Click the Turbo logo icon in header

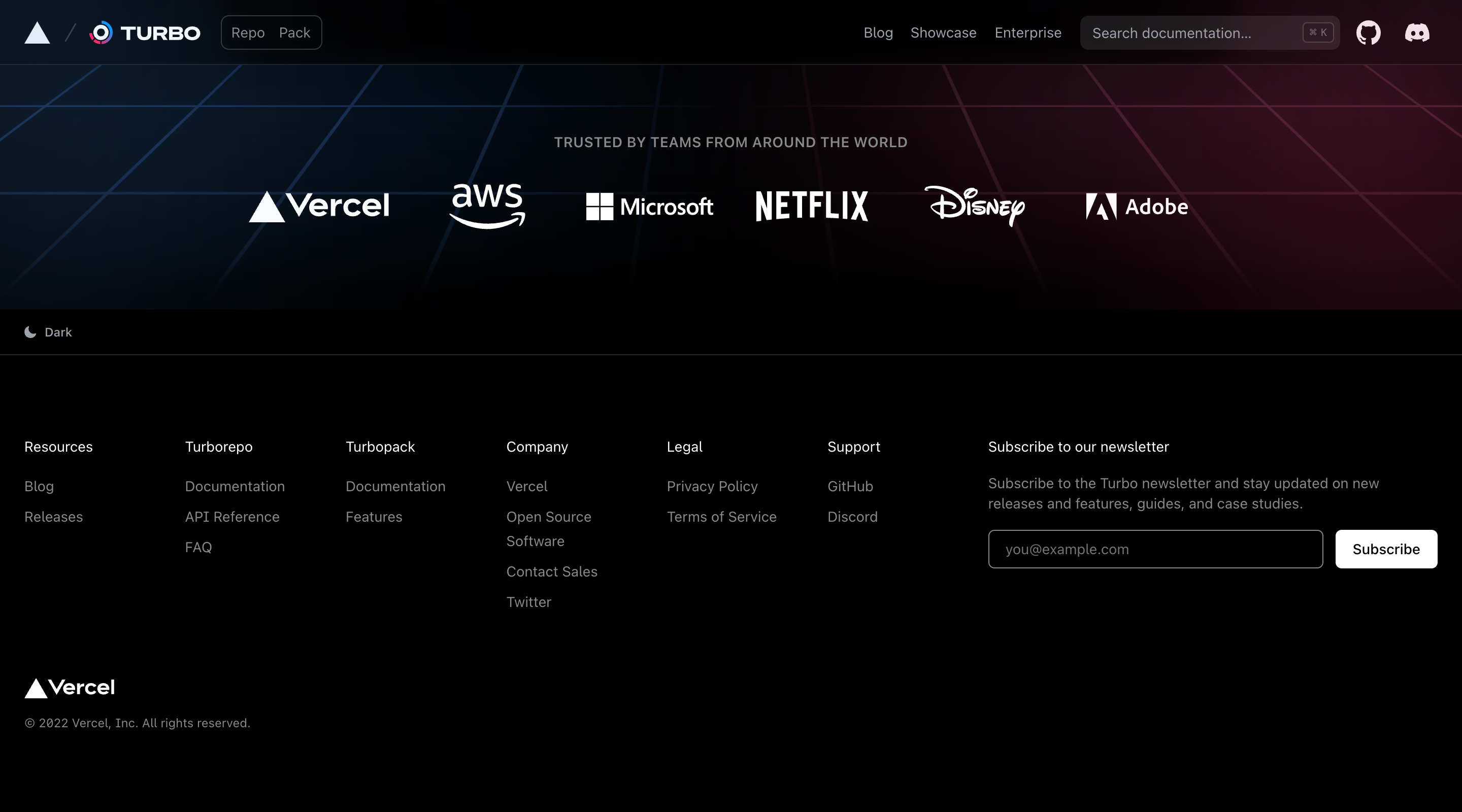[x=101, y=32]
